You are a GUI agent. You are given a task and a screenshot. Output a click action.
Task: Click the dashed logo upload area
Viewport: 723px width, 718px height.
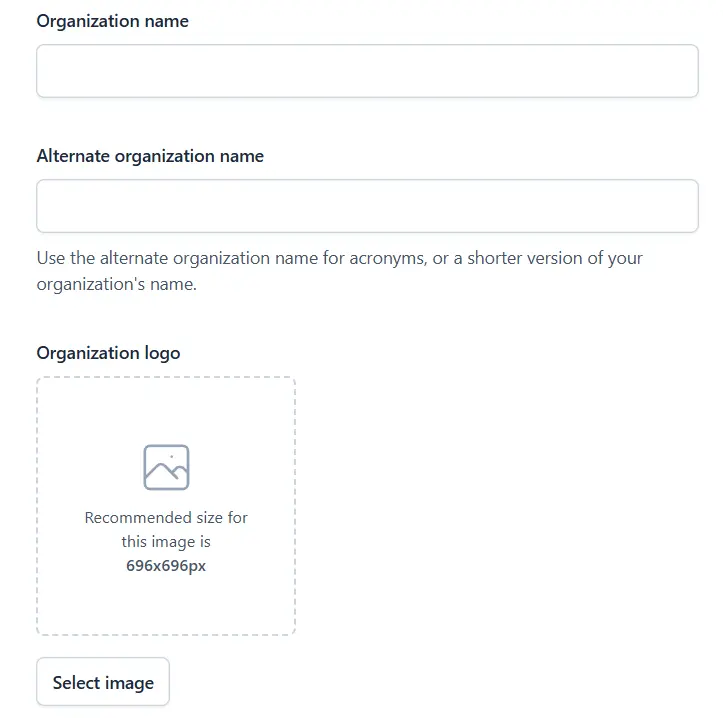coord(166,600)
